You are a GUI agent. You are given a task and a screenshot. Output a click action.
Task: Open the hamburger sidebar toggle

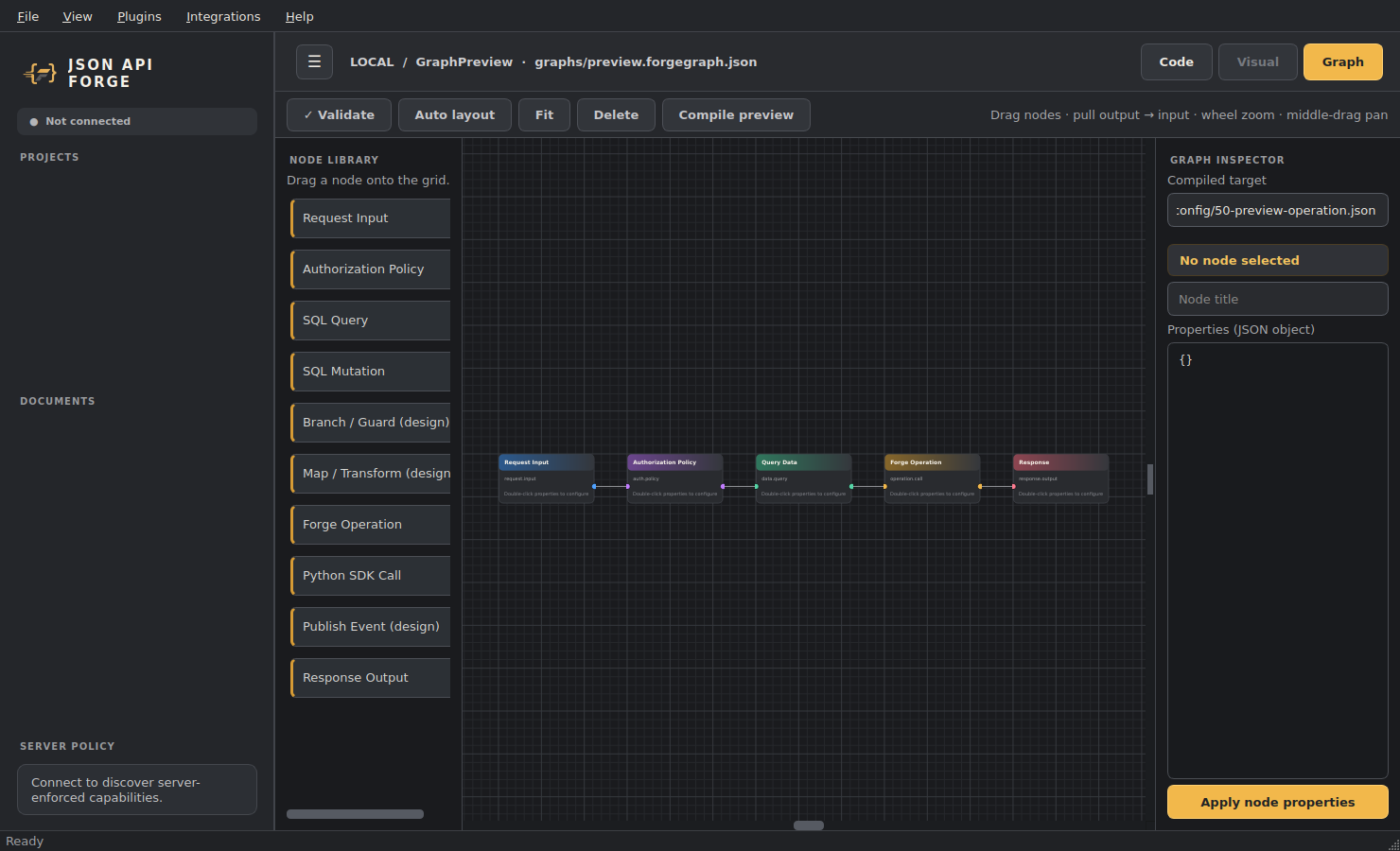coord(314,61)
